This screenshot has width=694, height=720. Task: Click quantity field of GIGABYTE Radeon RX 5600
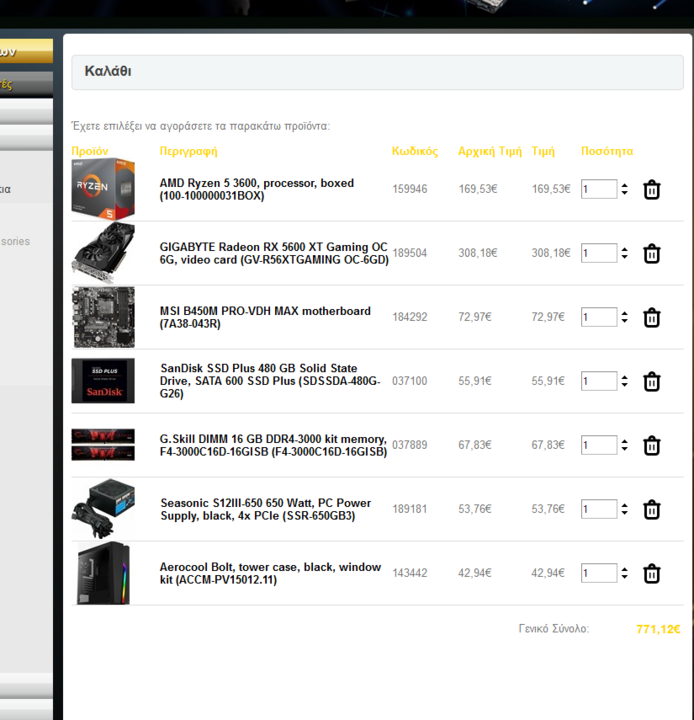[x=599, y=253]
